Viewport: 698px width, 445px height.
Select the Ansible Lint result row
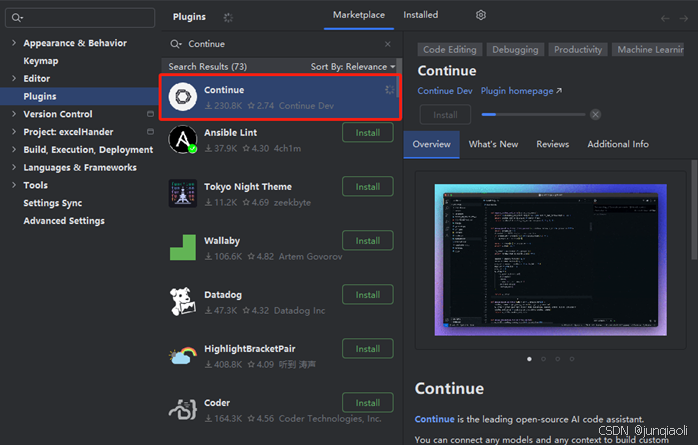pyautogui.click(x=280, y=139)
